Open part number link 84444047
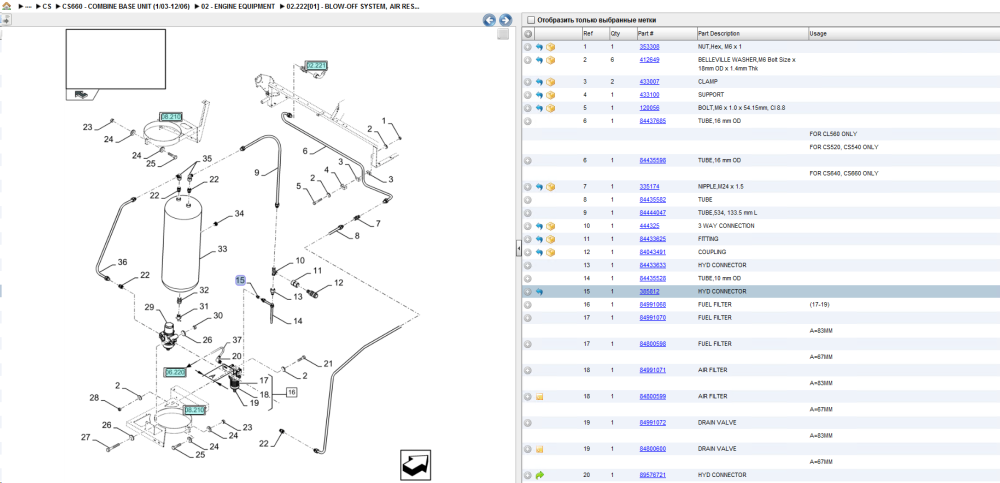1000x483 pixels. click(652, 212)
